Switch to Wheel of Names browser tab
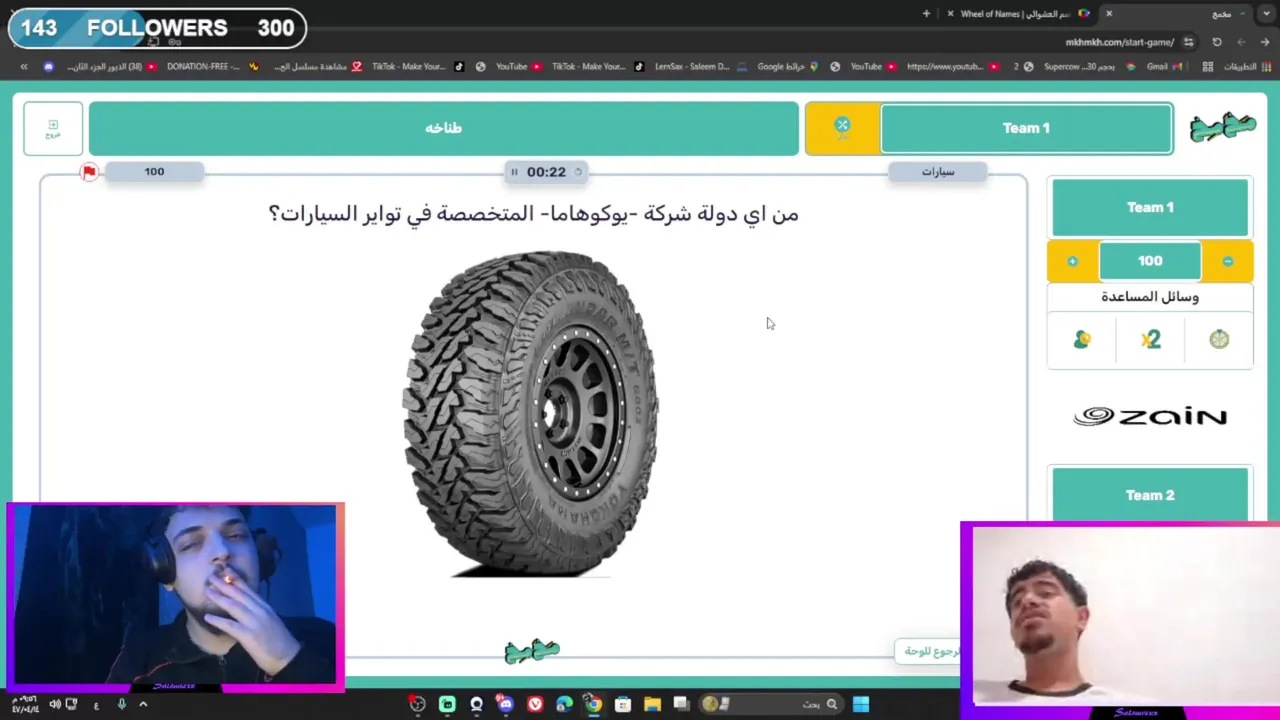Viewport: 1280px width, 720px height. [x=1020, y=14]
